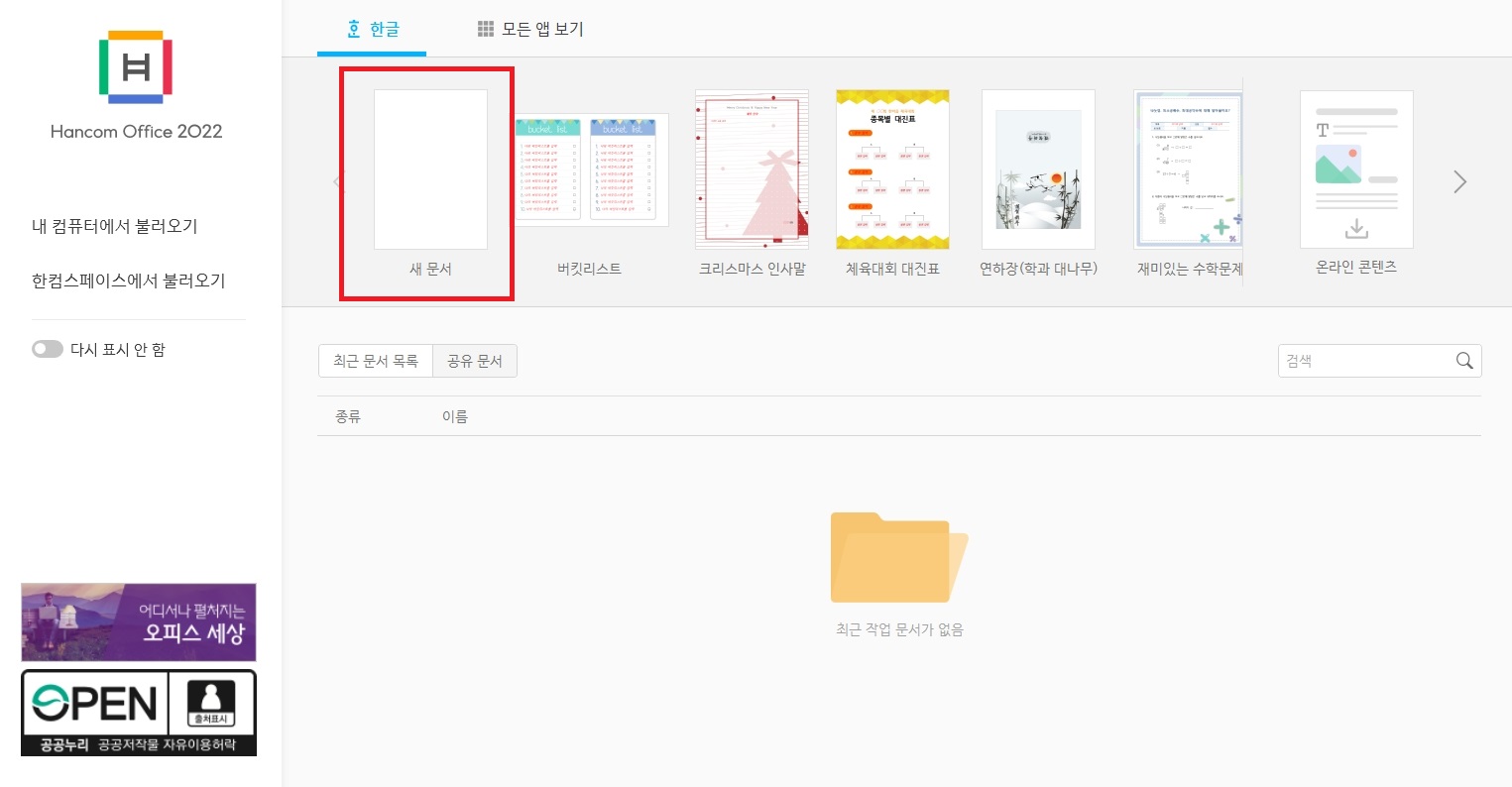Select the 한글 tab icon

coord(354,30)
